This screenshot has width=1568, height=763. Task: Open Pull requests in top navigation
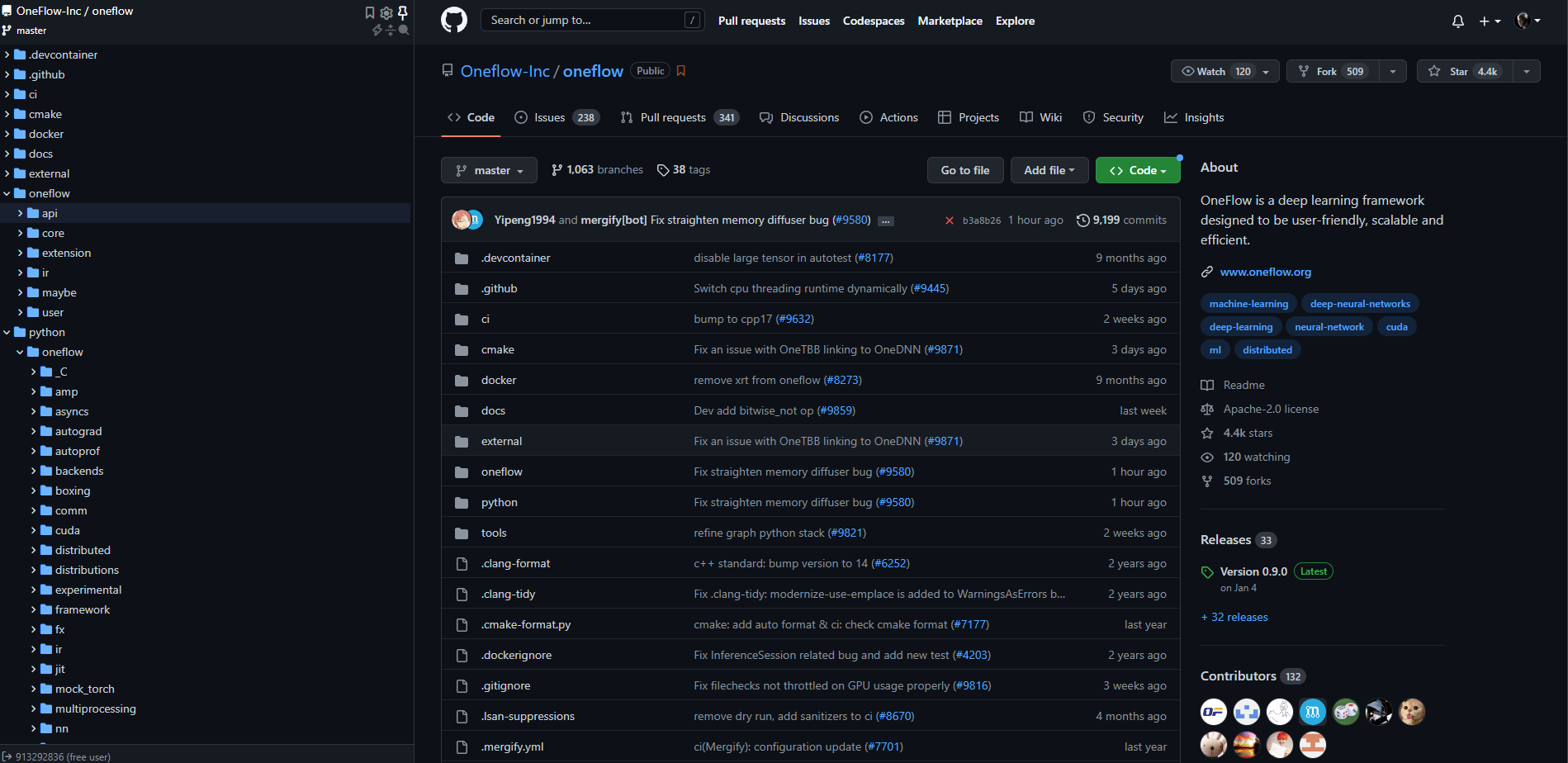751,21
